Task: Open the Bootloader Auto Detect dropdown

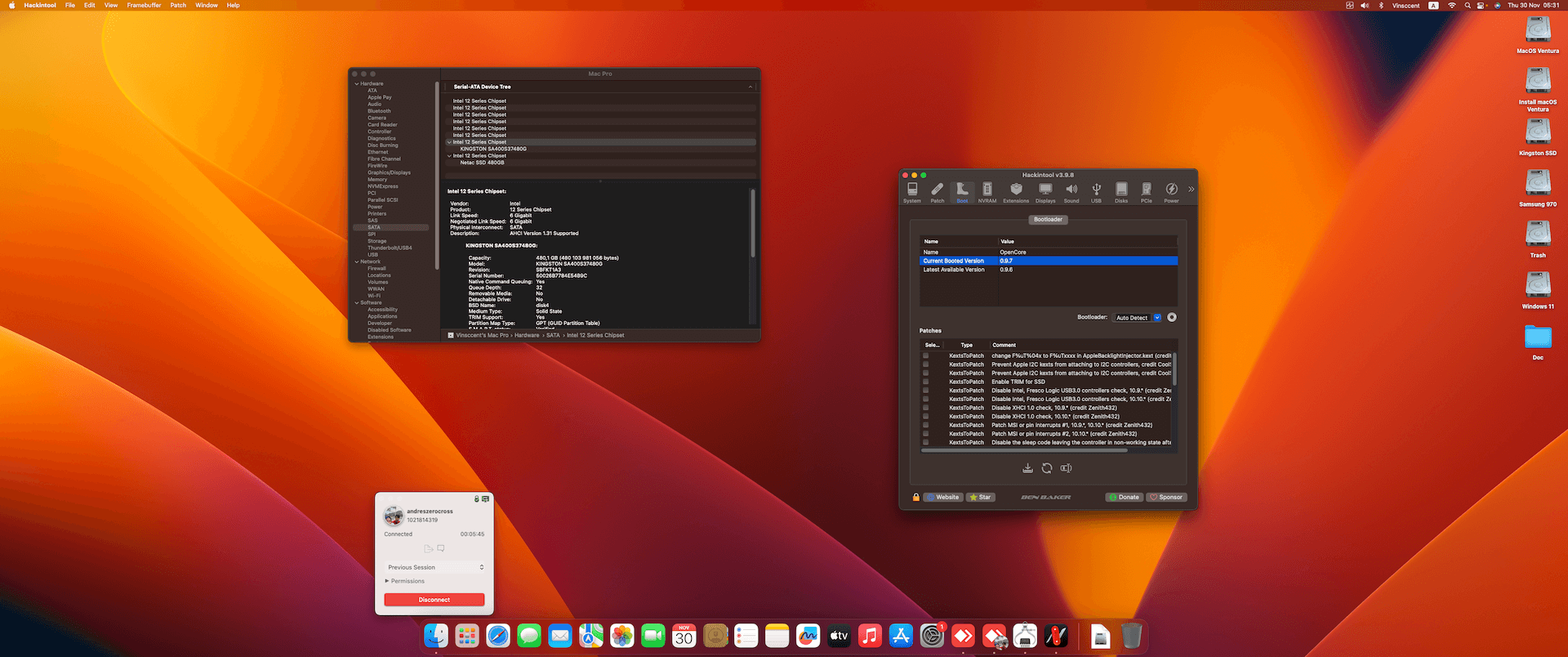Action: click(x=1138, y=318)
